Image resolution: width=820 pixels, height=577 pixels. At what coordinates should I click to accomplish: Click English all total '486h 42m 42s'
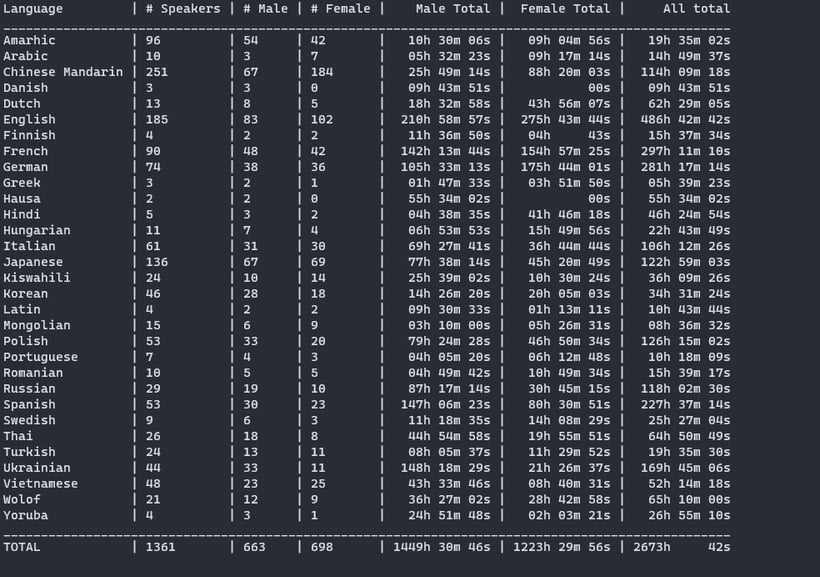click(x=686, y=119)
